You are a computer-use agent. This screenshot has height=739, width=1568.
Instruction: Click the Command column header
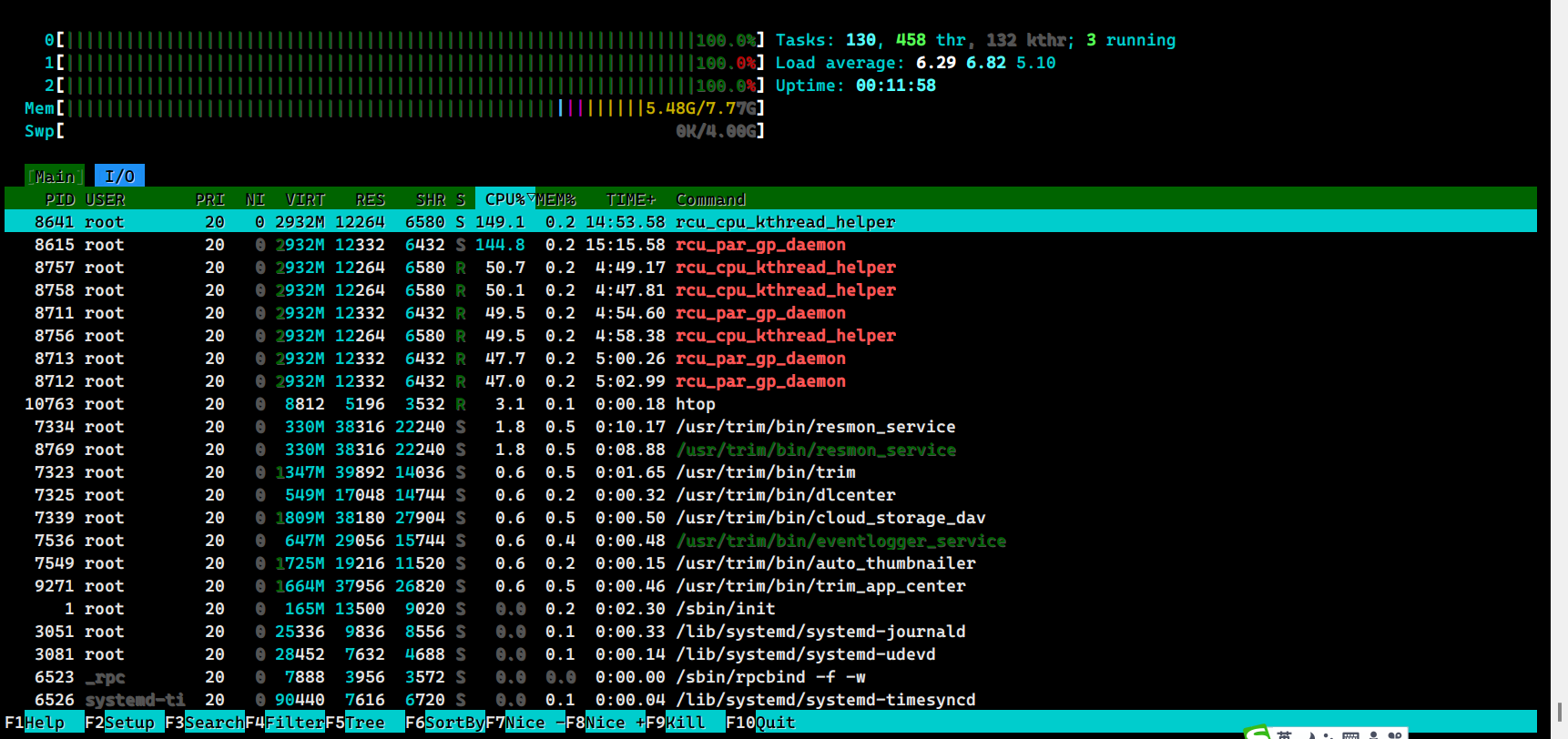tap(710, 199)
